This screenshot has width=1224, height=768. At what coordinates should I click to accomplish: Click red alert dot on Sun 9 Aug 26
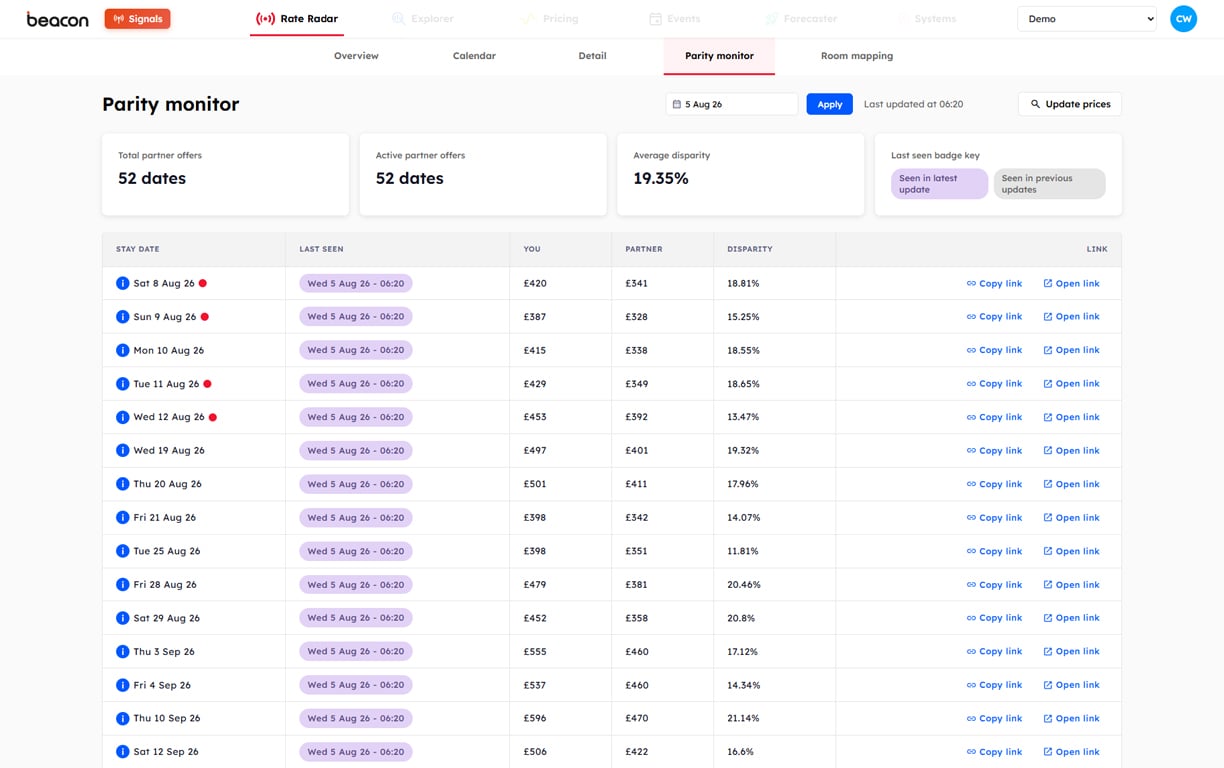pos(205,317)
